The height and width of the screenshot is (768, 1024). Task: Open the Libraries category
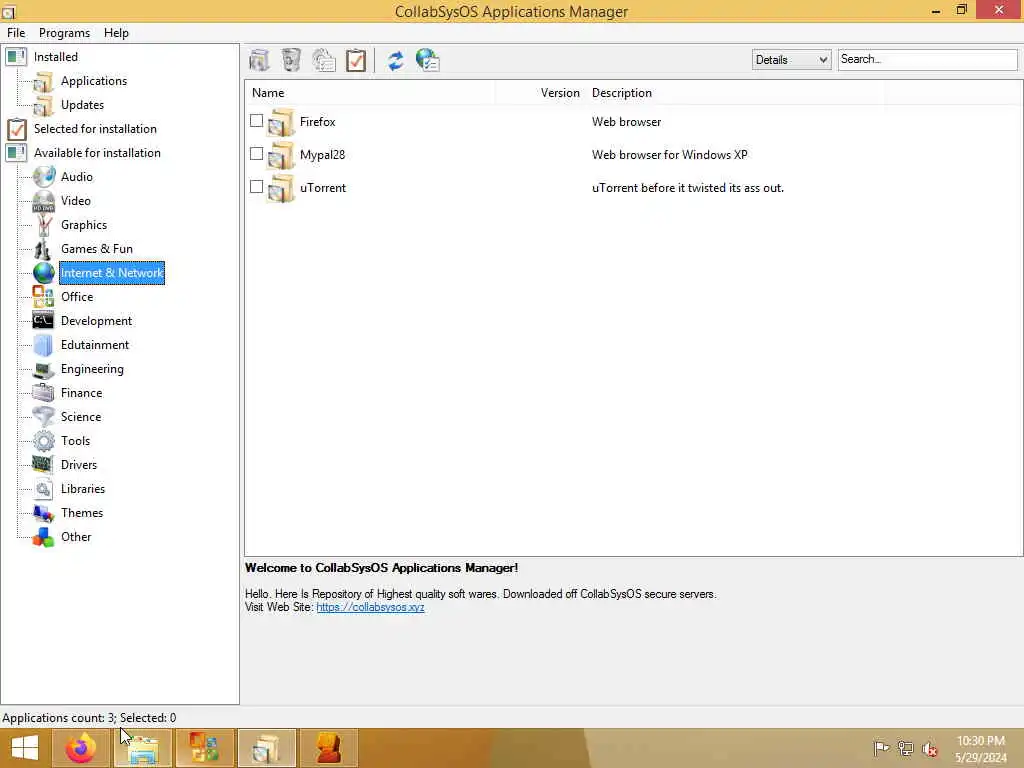(x=83, y=488)
